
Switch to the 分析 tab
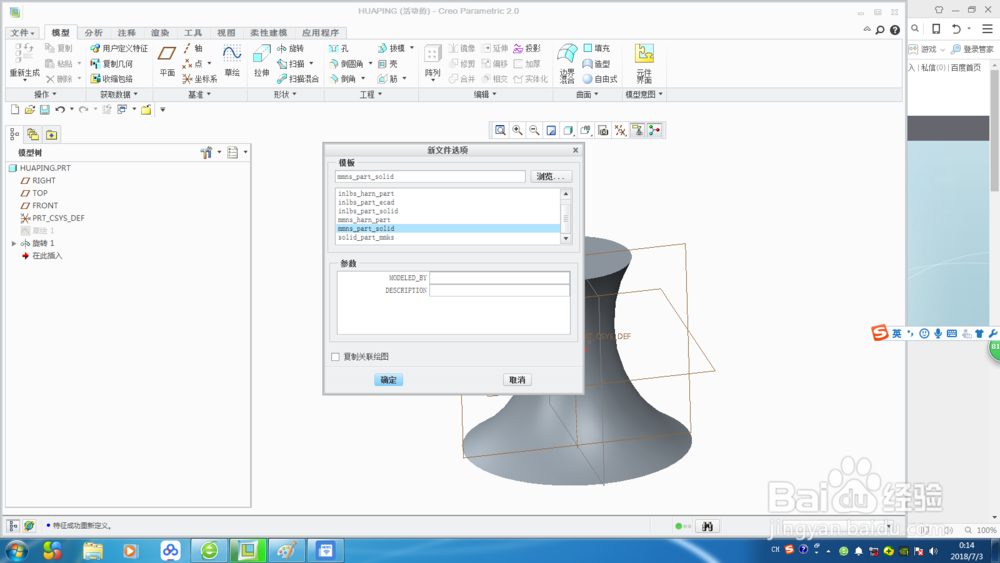point(94,33)
